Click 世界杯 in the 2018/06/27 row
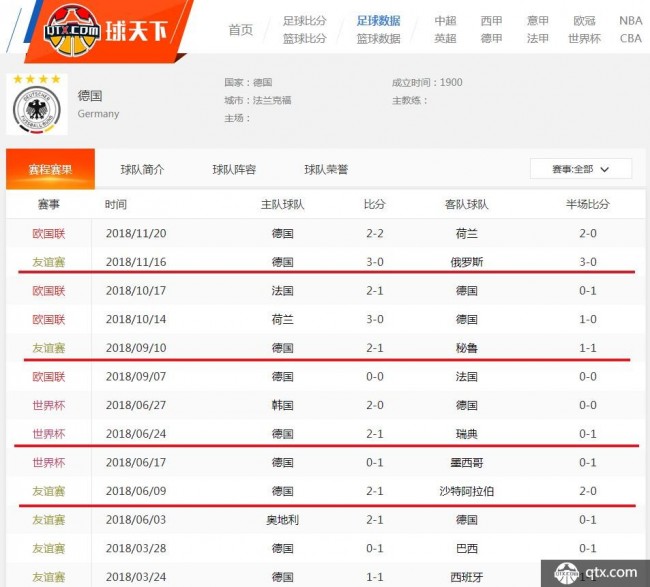 pos(49,405)
